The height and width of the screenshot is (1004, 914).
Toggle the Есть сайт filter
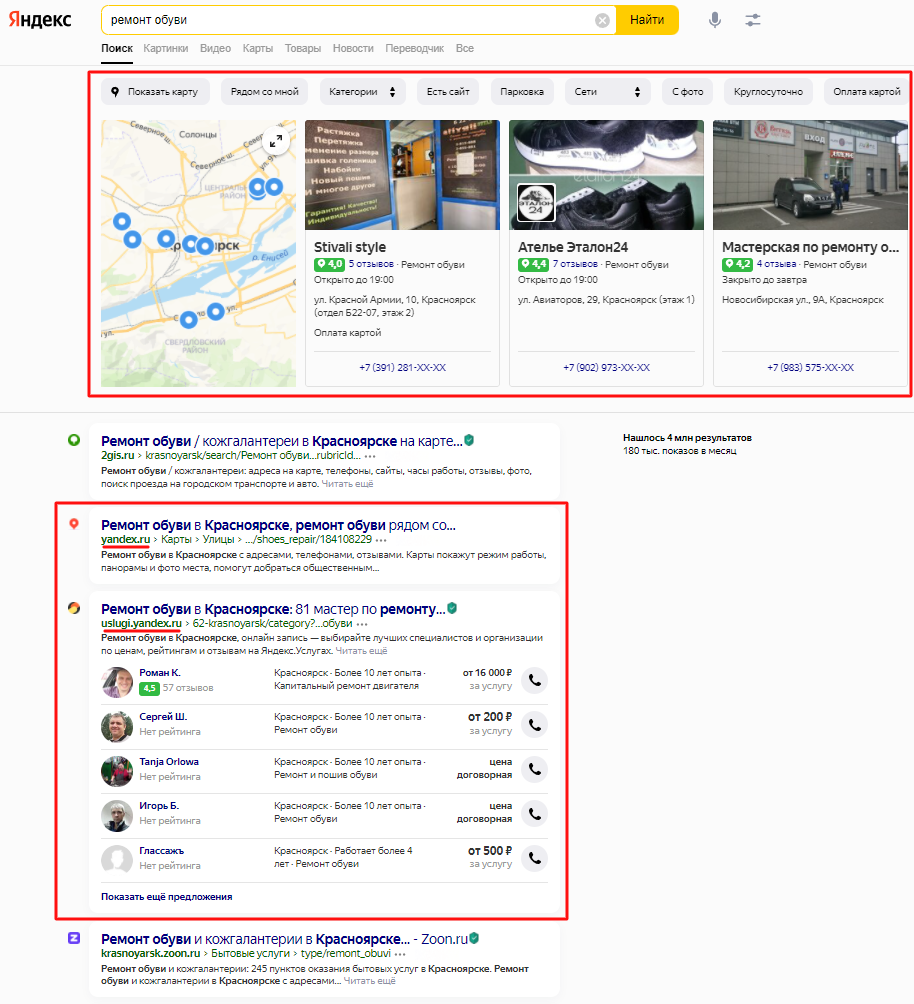tap(448, 92)
